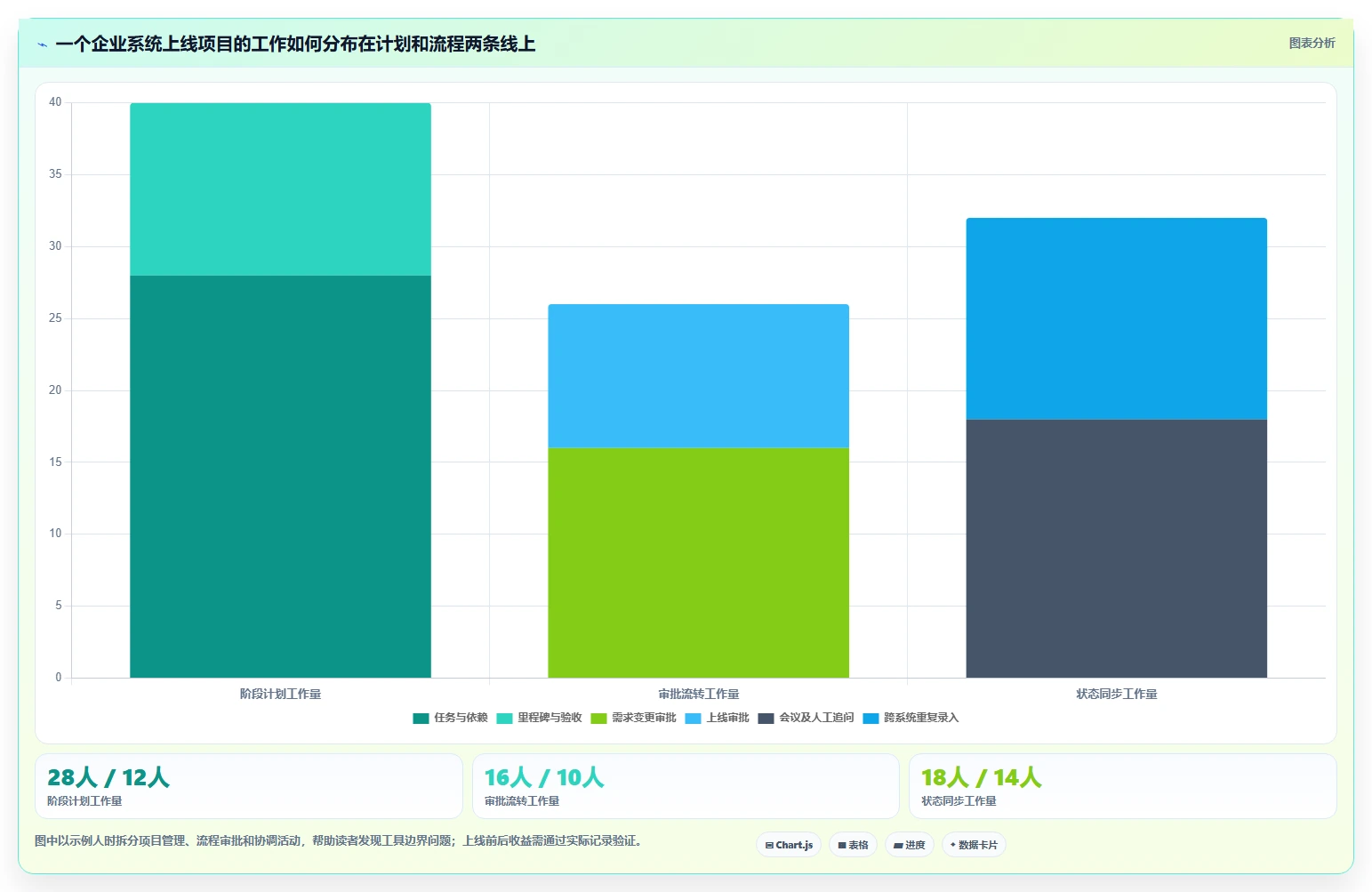Select the light teal 里程碑与验收 bar segment
Viewport: 1372px width, 892px height.
tap(280, 189)
